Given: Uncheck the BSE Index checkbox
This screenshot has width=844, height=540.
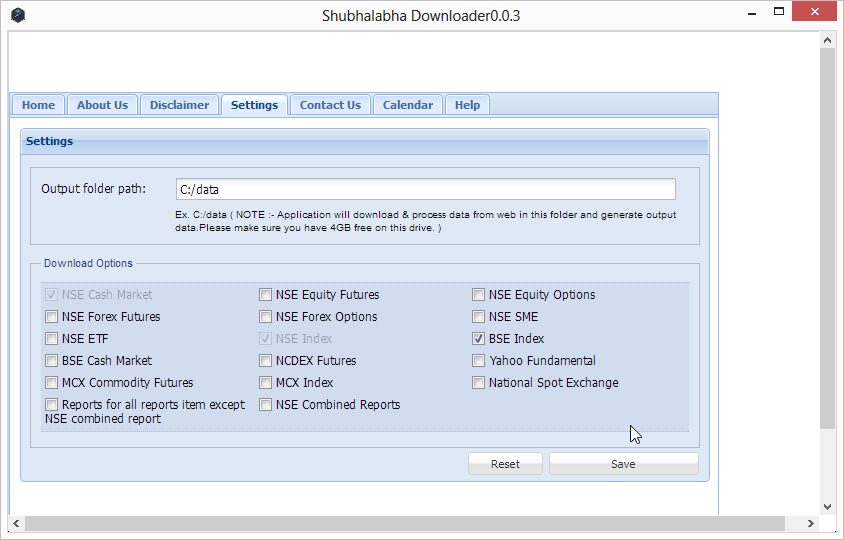Looking at the screenshot, I should (479, 339).
